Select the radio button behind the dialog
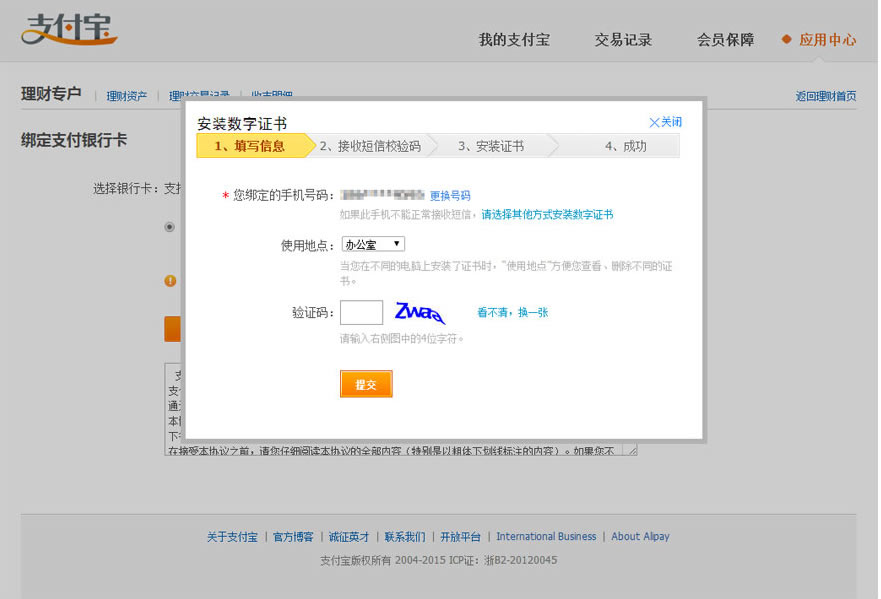This screenshot has width=881, height=599. tap(169, 227)
